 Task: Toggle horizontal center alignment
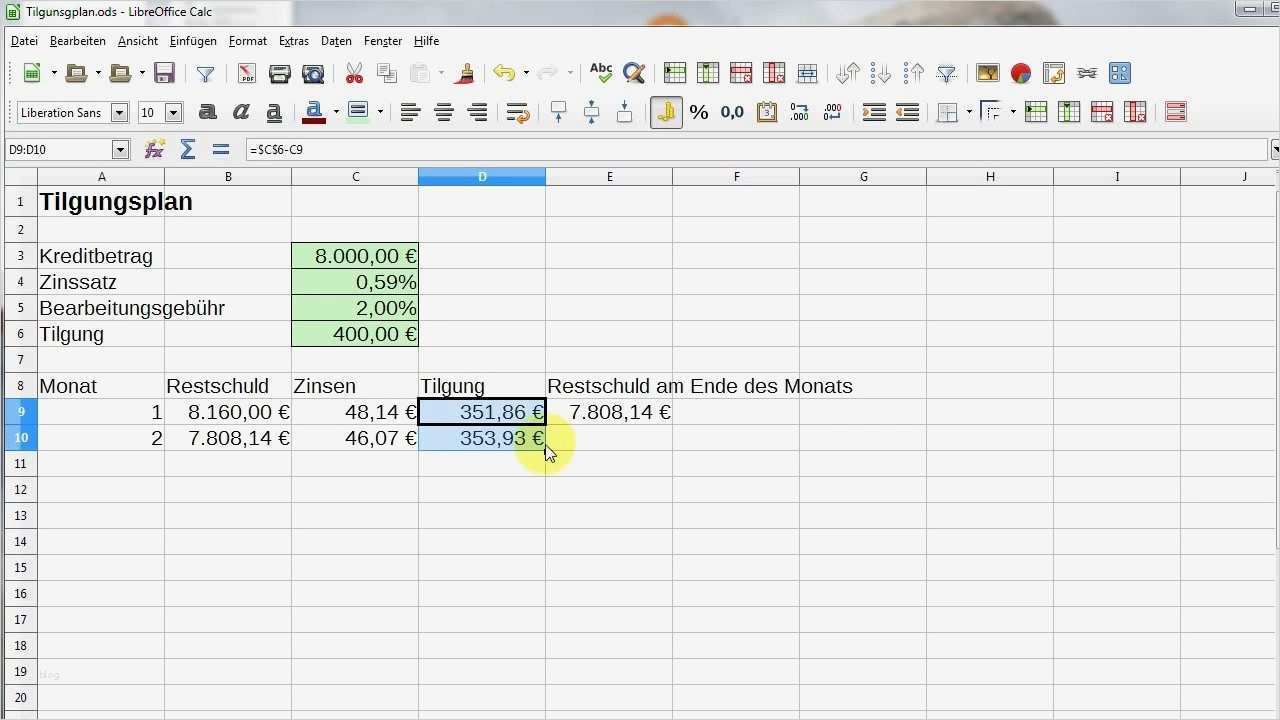pyautogui.click(x=444, y=113)
